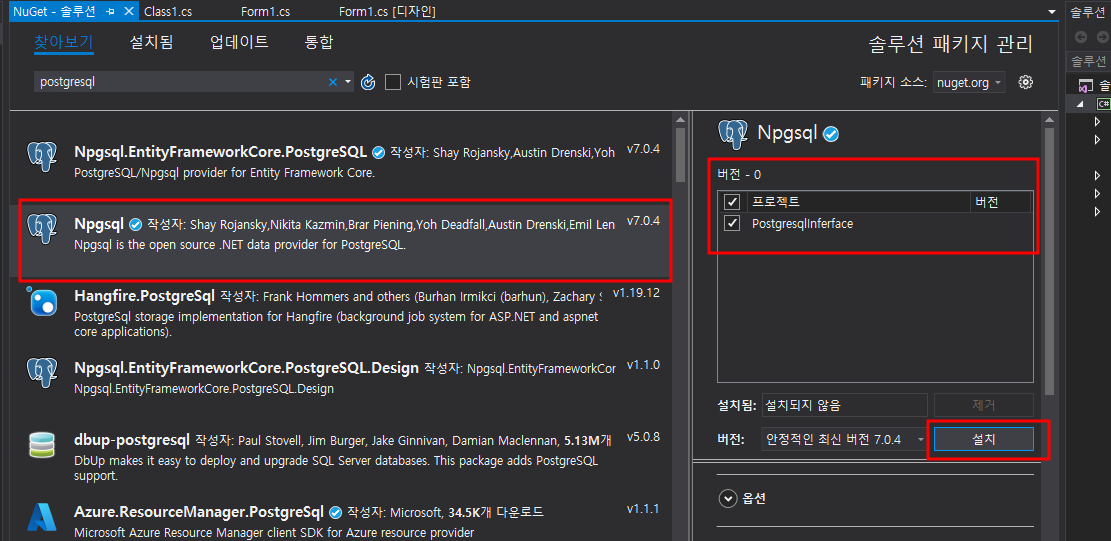Close the NuGet - 솔루션 tab
This screenshot has width=1111, height=541.
[x=128, y=11]
